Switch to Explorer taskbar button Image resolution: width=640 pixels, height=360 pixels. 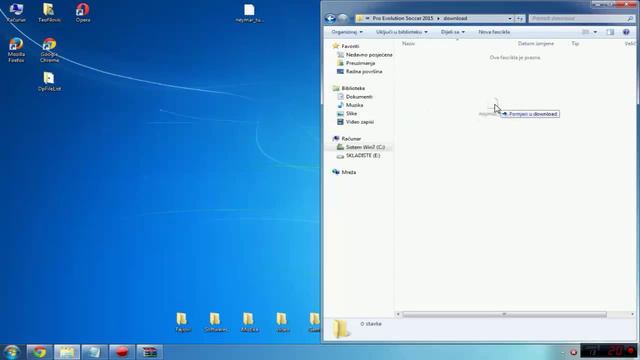[x=67, y=352]
